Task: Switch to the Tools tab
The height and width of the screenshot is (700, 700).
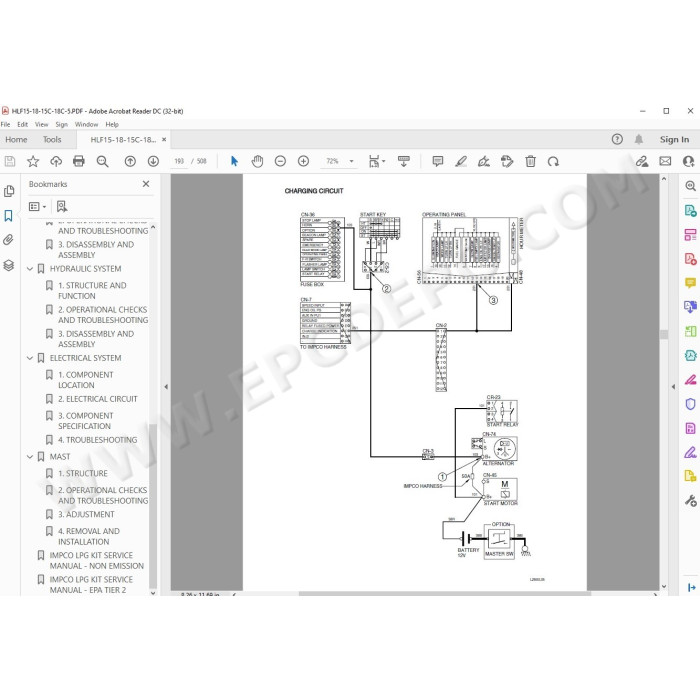Action: 52,140
